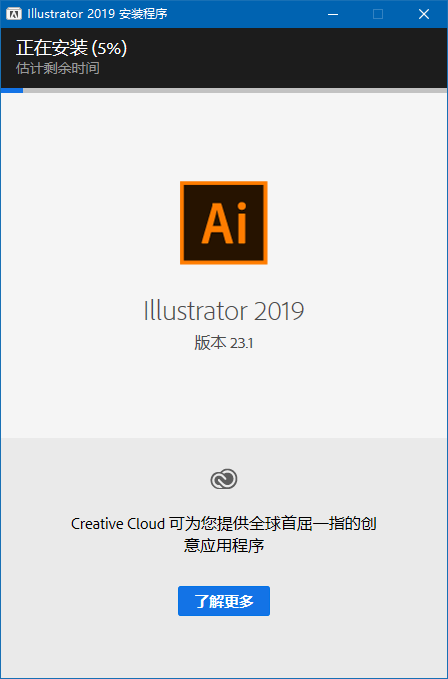Click the 正在安装 (5%) status heading
The height and width of the screenshot is (679, 448).
[71, 48]
